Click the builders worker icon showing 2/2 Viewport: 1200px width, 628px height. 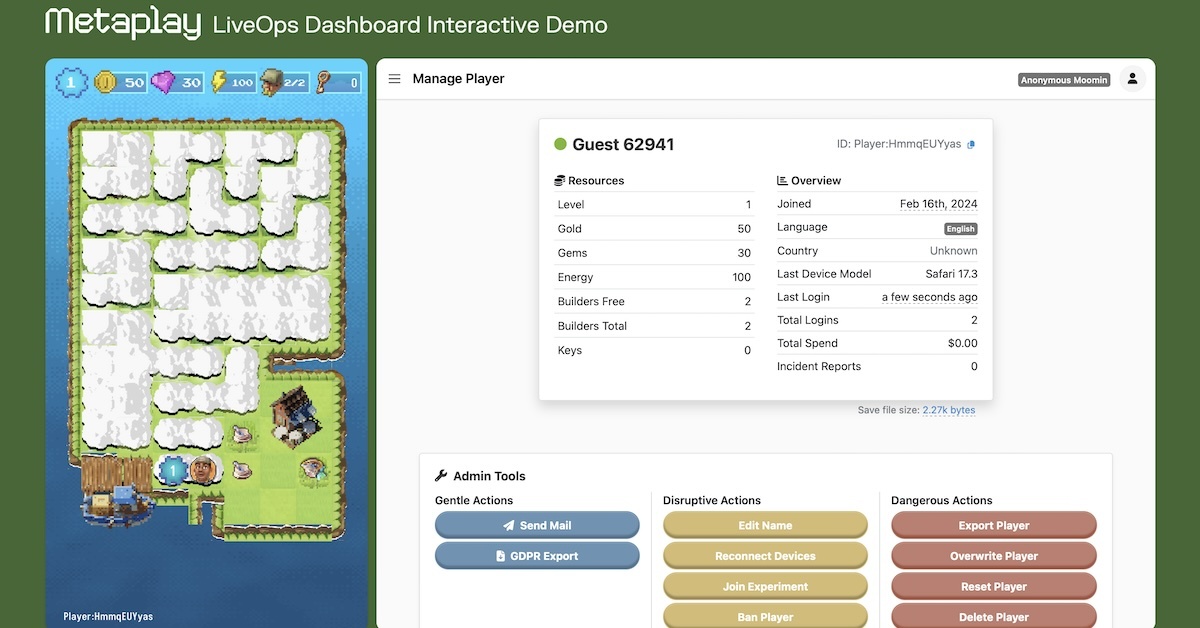click(x=269, y=82)
